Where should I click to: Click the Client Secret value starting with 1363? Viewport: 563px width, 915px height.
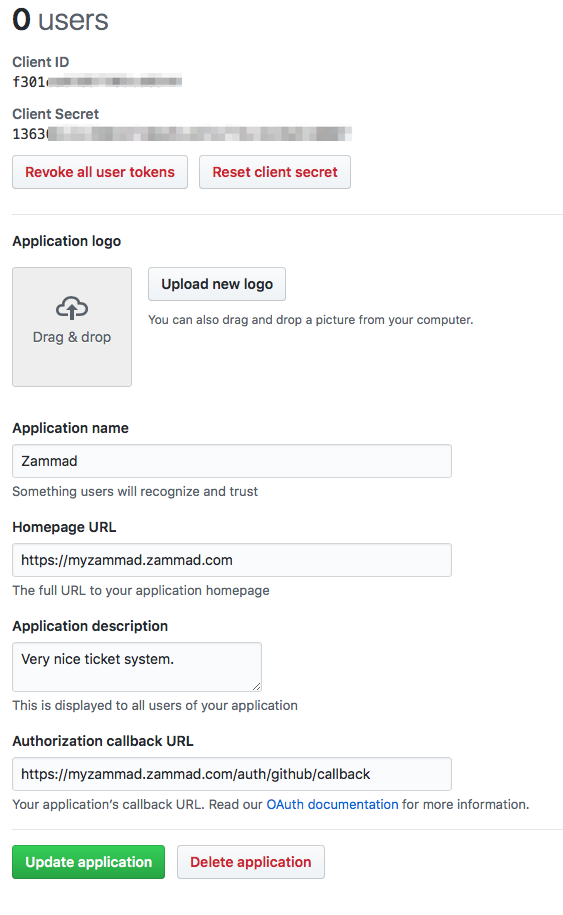pyautogui.click(x=182, y=134)
